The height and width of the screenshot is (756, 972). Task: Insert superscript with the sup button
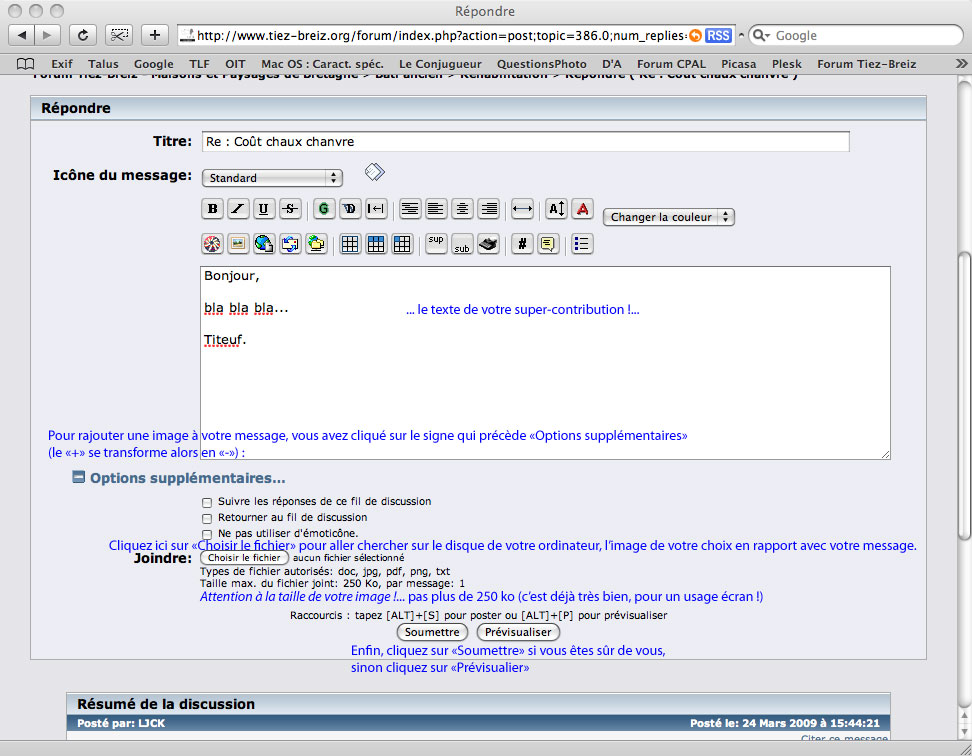click(436, 243)
